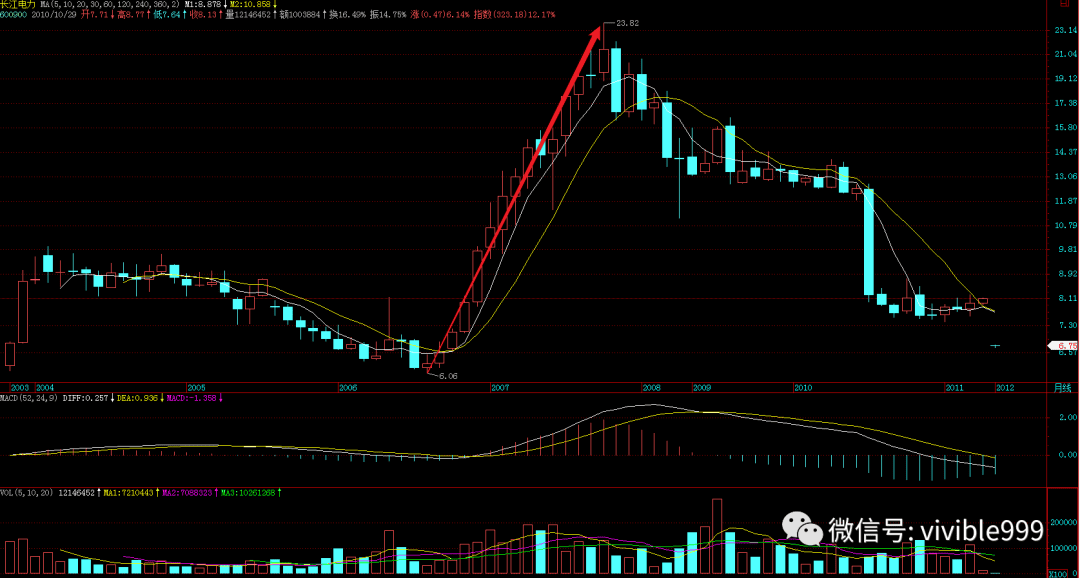Image resolution: width=1080 pixels, height=578 pixels.
Task: Click the date 2010/10/29
Action: pos(54,14)
